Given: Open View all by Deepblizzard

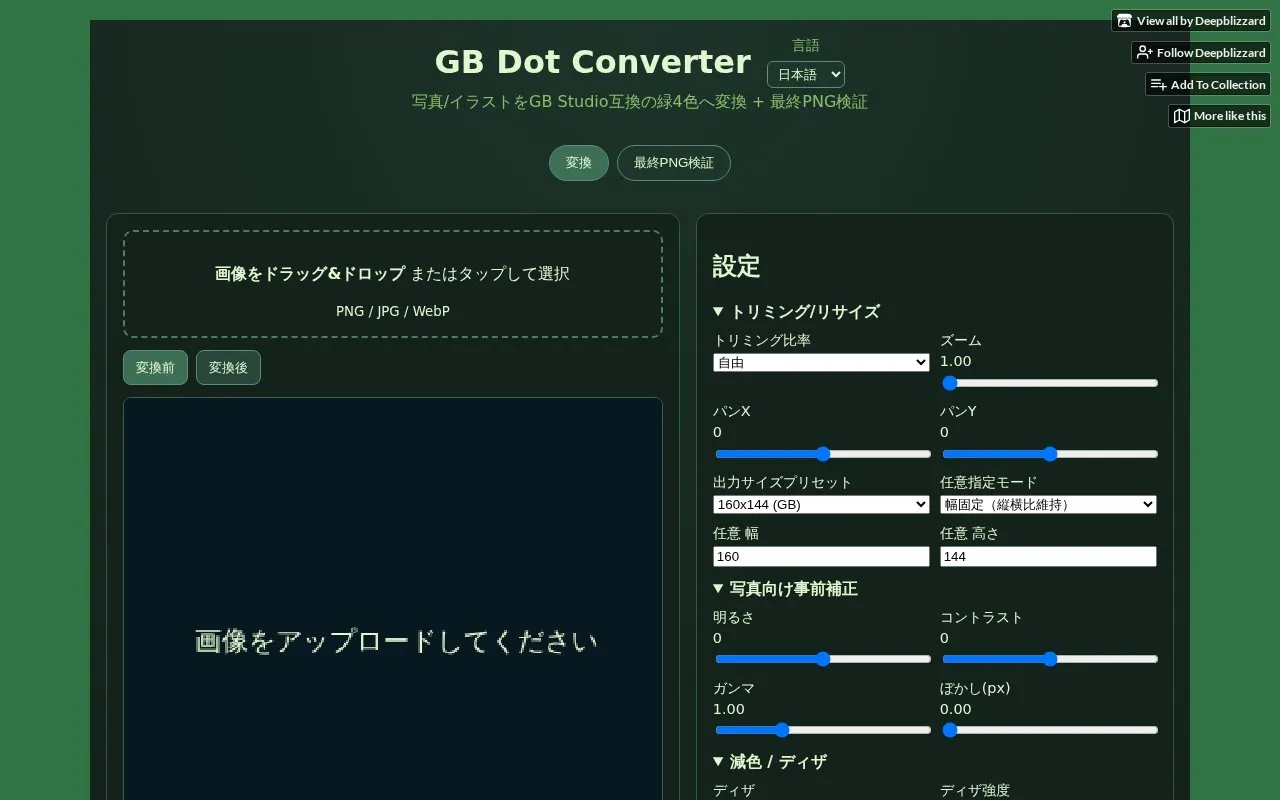Looking at the screenshot, I should coord(1191,21).
